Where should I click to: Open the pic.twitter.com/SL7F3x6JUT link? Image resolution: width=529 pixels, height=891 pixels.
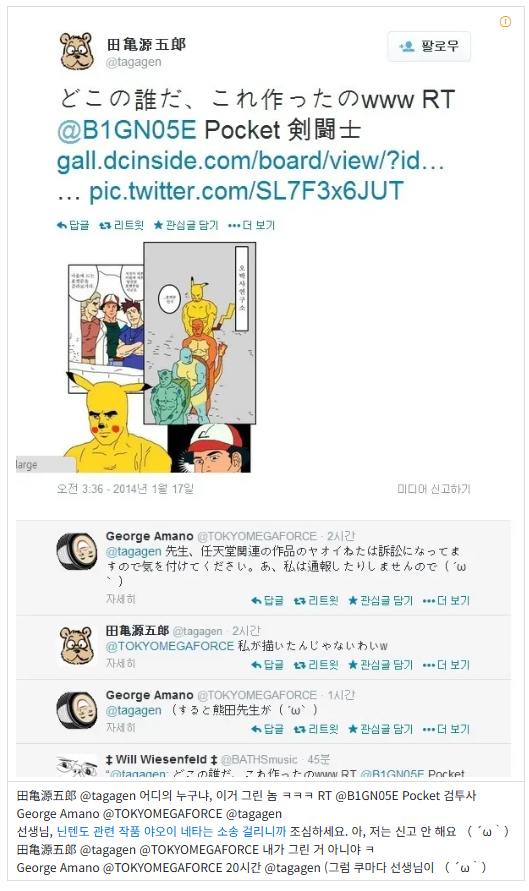point(246,191)
